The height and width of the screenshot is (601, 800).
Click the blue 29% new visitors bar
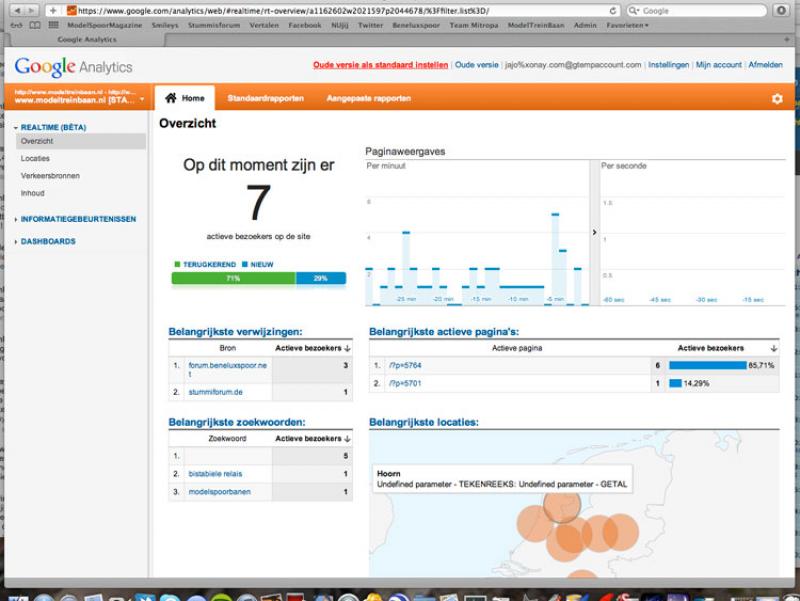point(321,279)
